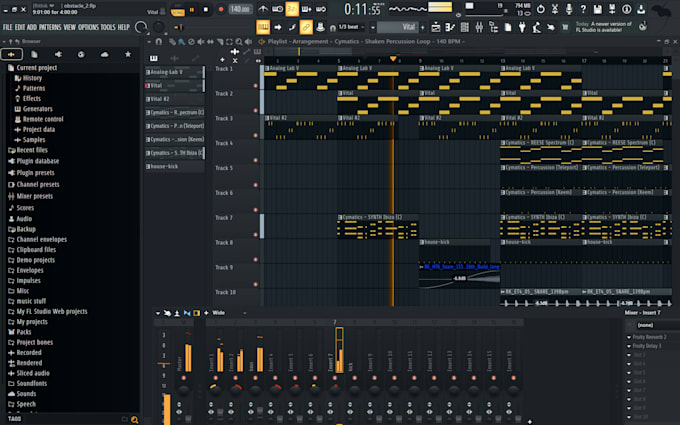Open the project info icon
The image size is (680, 425).
point(626,9)
